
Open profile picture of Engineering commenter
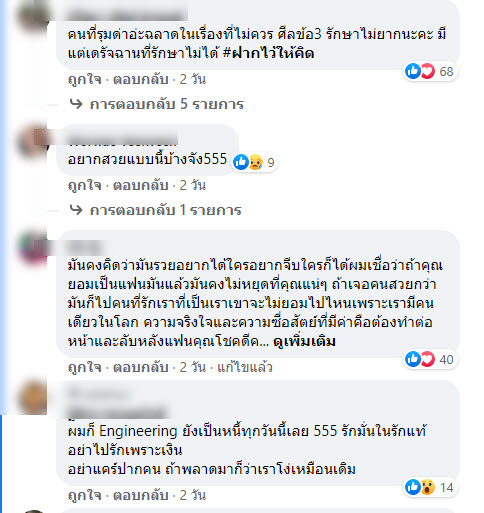pos(32,398)
